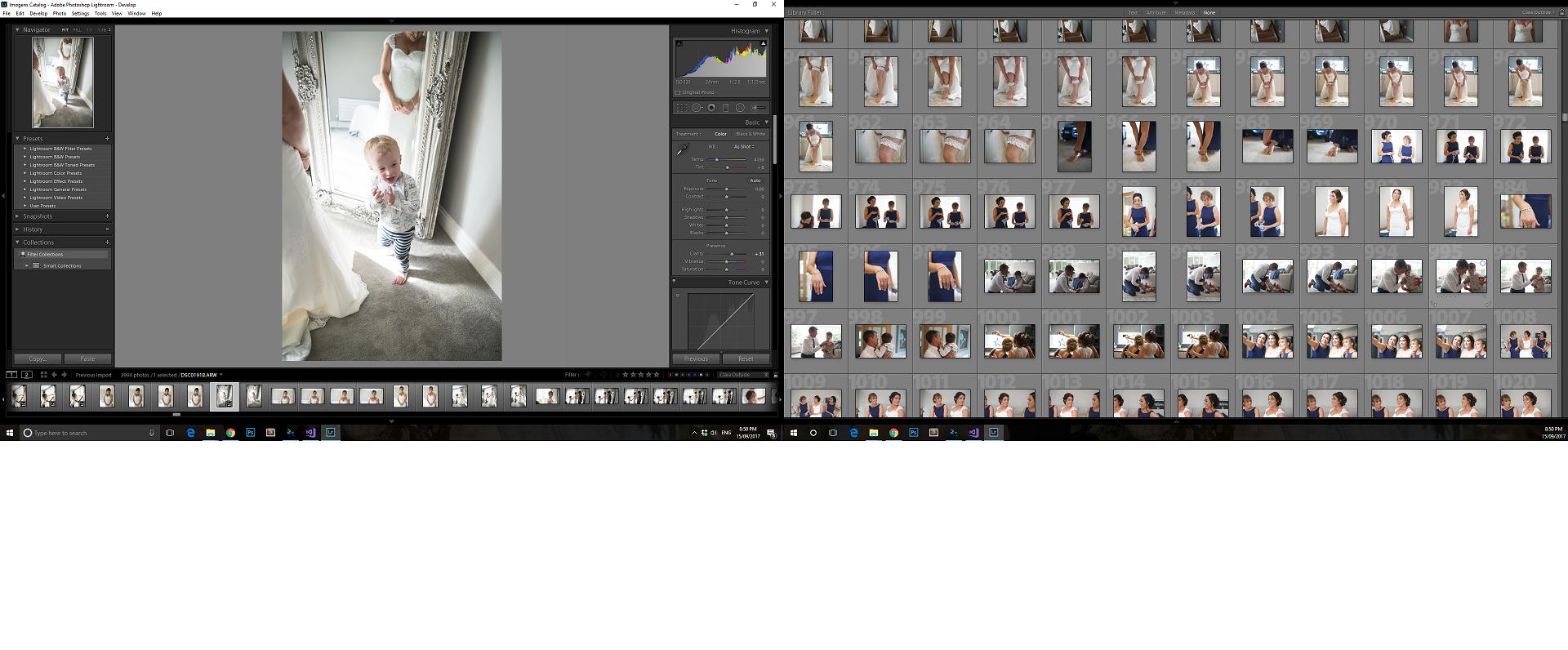Add a new preset with Presets plus icon
Image resolution: width=1568 pixels, height=650 pixels.
pos(107,139)
